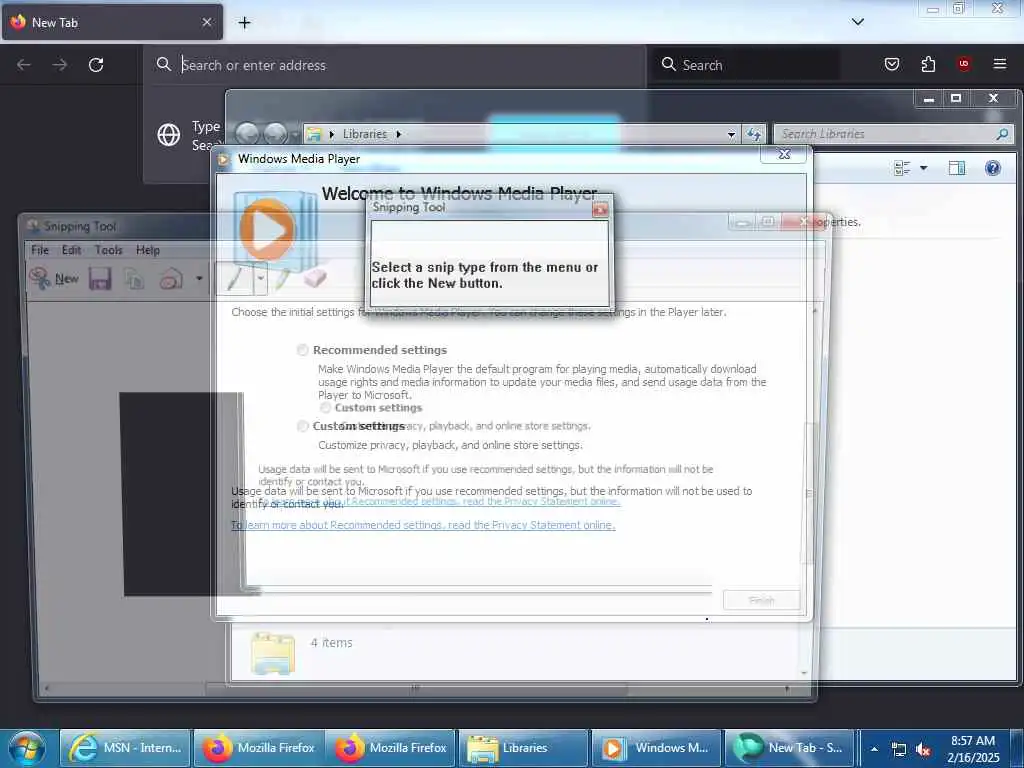
Task: Go forward in the Libraries window
Action: coord(276,134)
